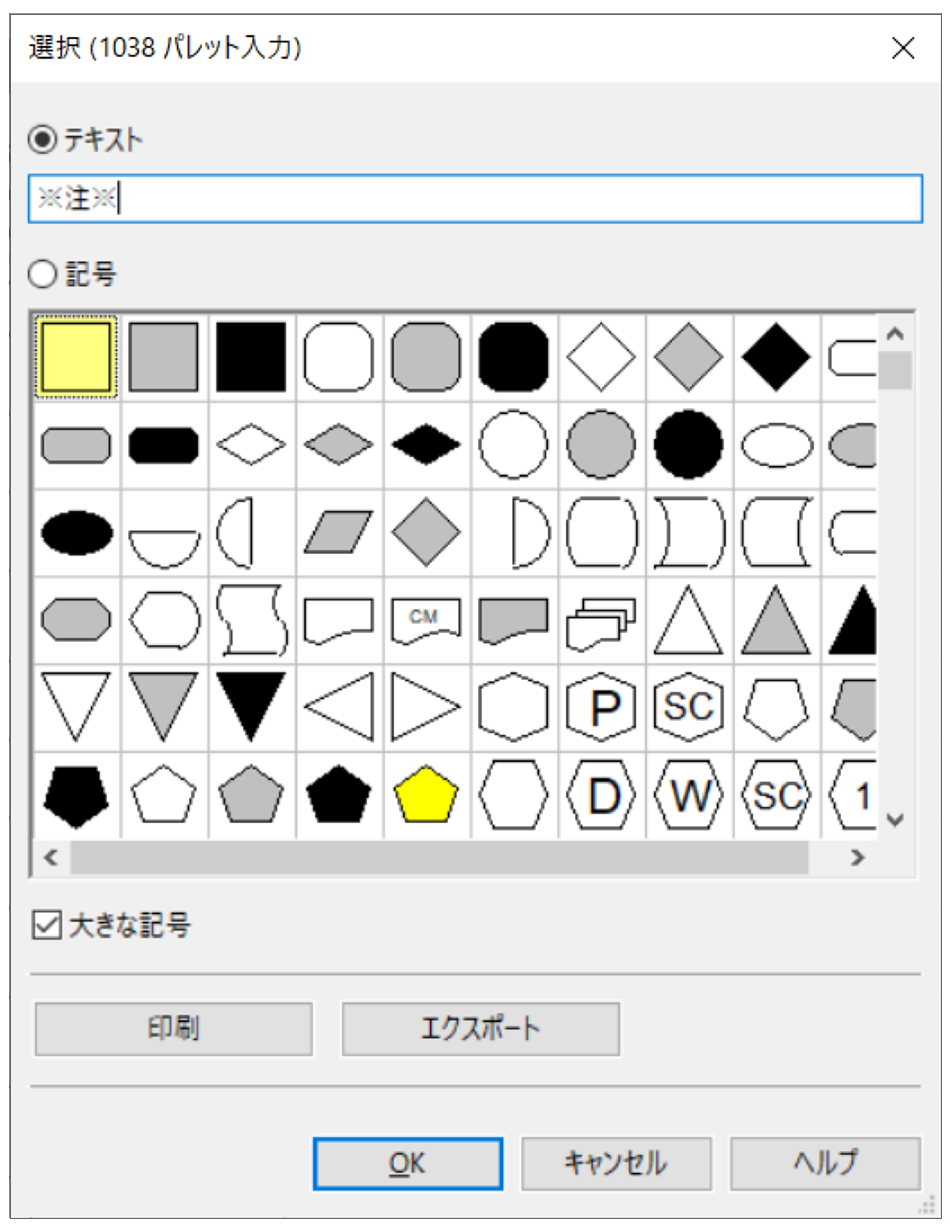Click the symbol grid's scroll up arrow
The height and width of the screenshot is (1230, 950).
point(895,334)
